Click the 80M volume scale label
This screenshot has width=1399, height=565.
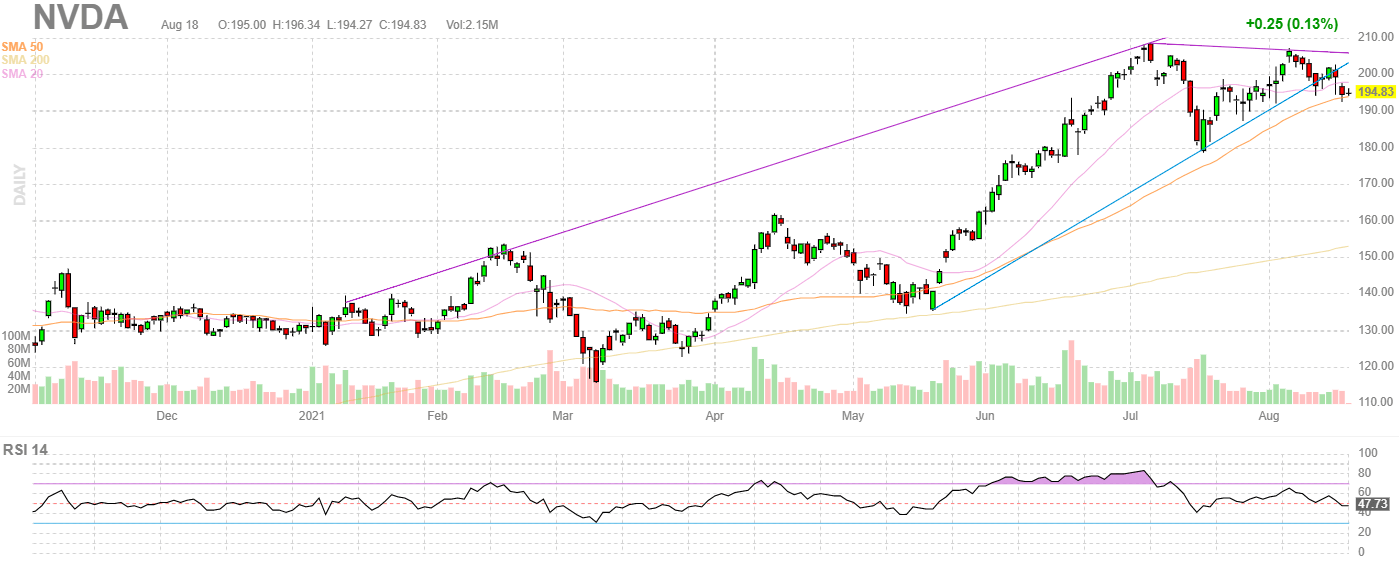click(18, 349)
